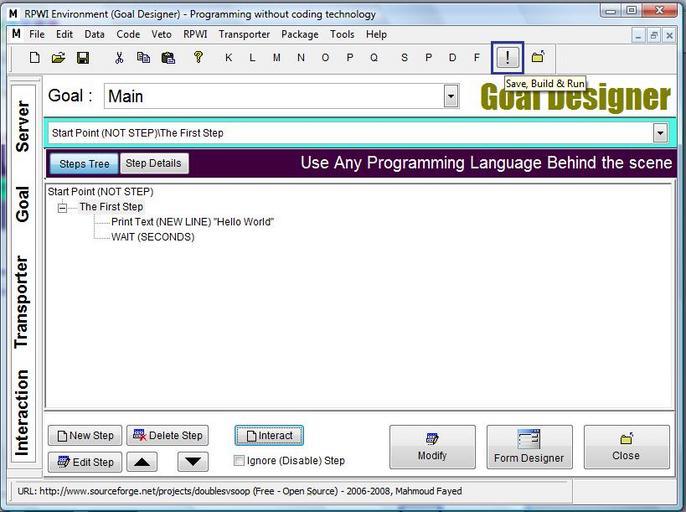Image resolution: width=686 pixels, height=512 pixels.
Task: Click the Save floppy disk icon
Action: click(x=83, y=58)
